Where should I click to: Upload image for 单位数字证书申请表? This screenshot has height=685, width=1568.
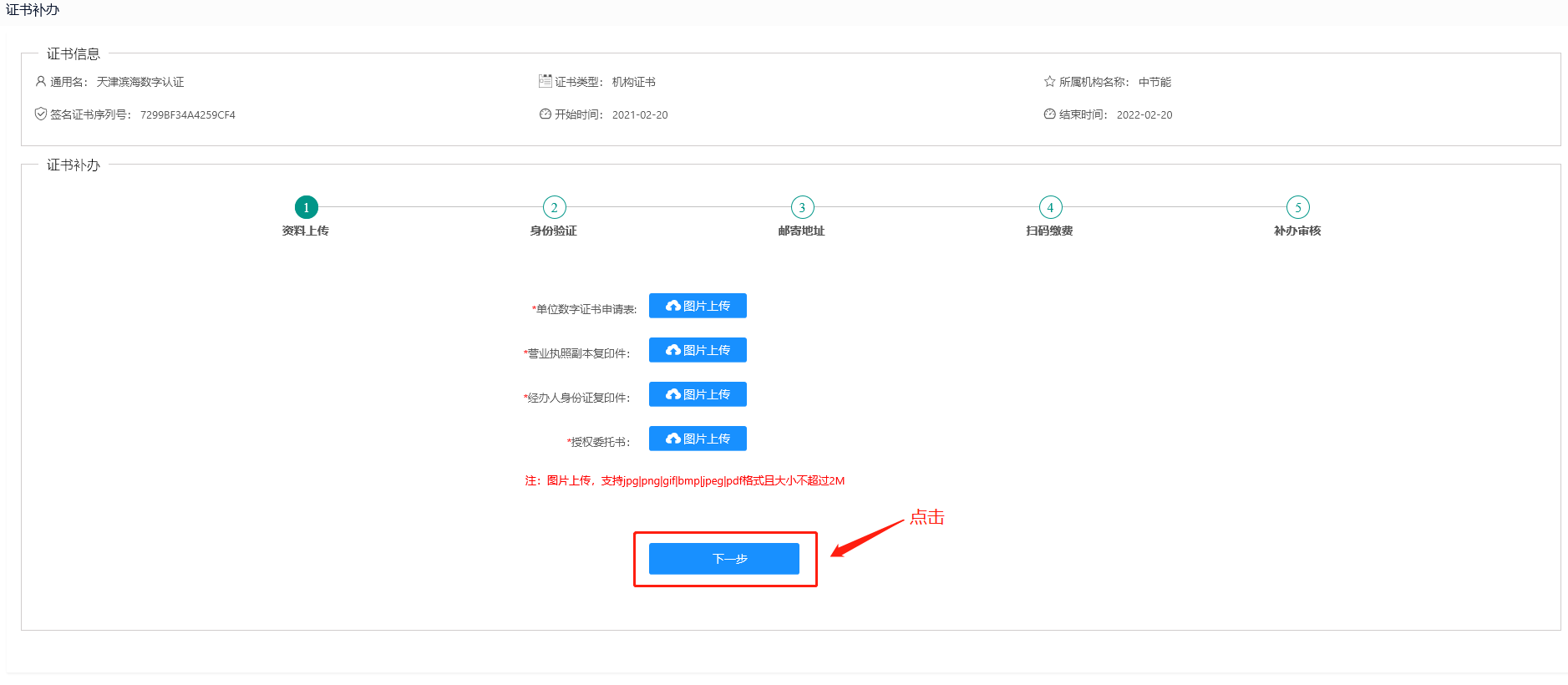click(x=698, y=306)
